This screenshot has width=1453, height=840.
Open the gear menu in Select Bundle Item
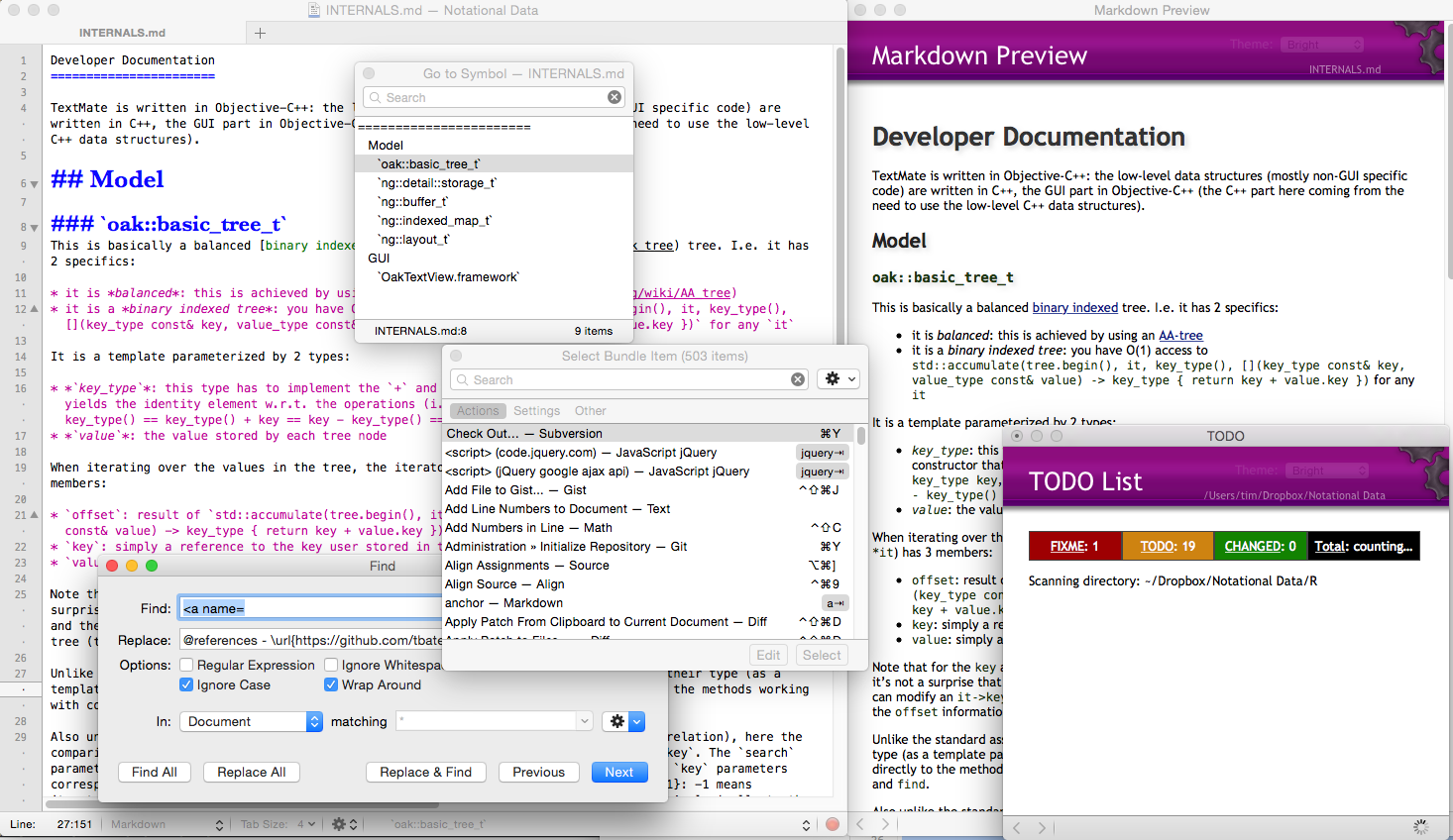click(x=838, y=378)
